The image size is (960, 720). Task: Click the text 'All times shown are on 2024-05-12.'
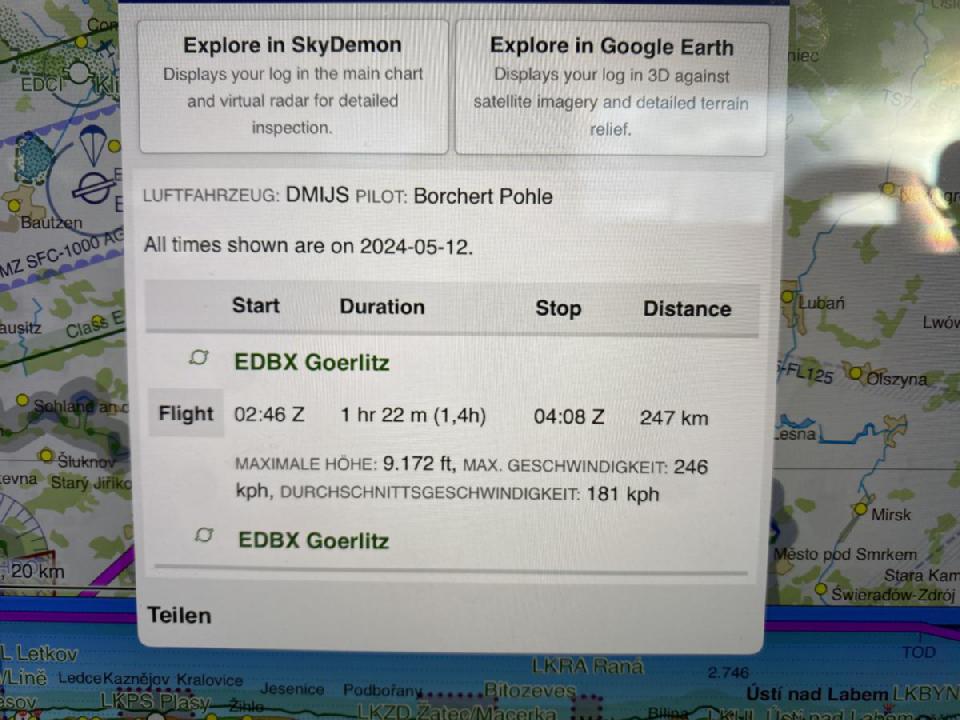pos(309,246)
